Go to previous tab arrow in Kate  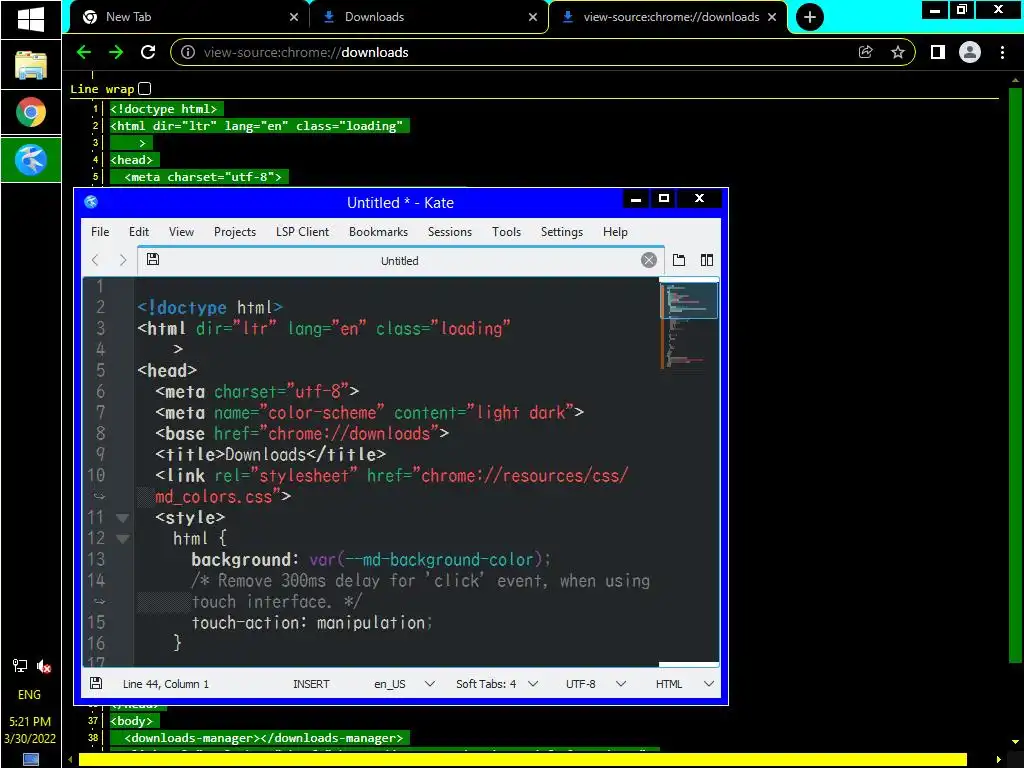[95, 260]
